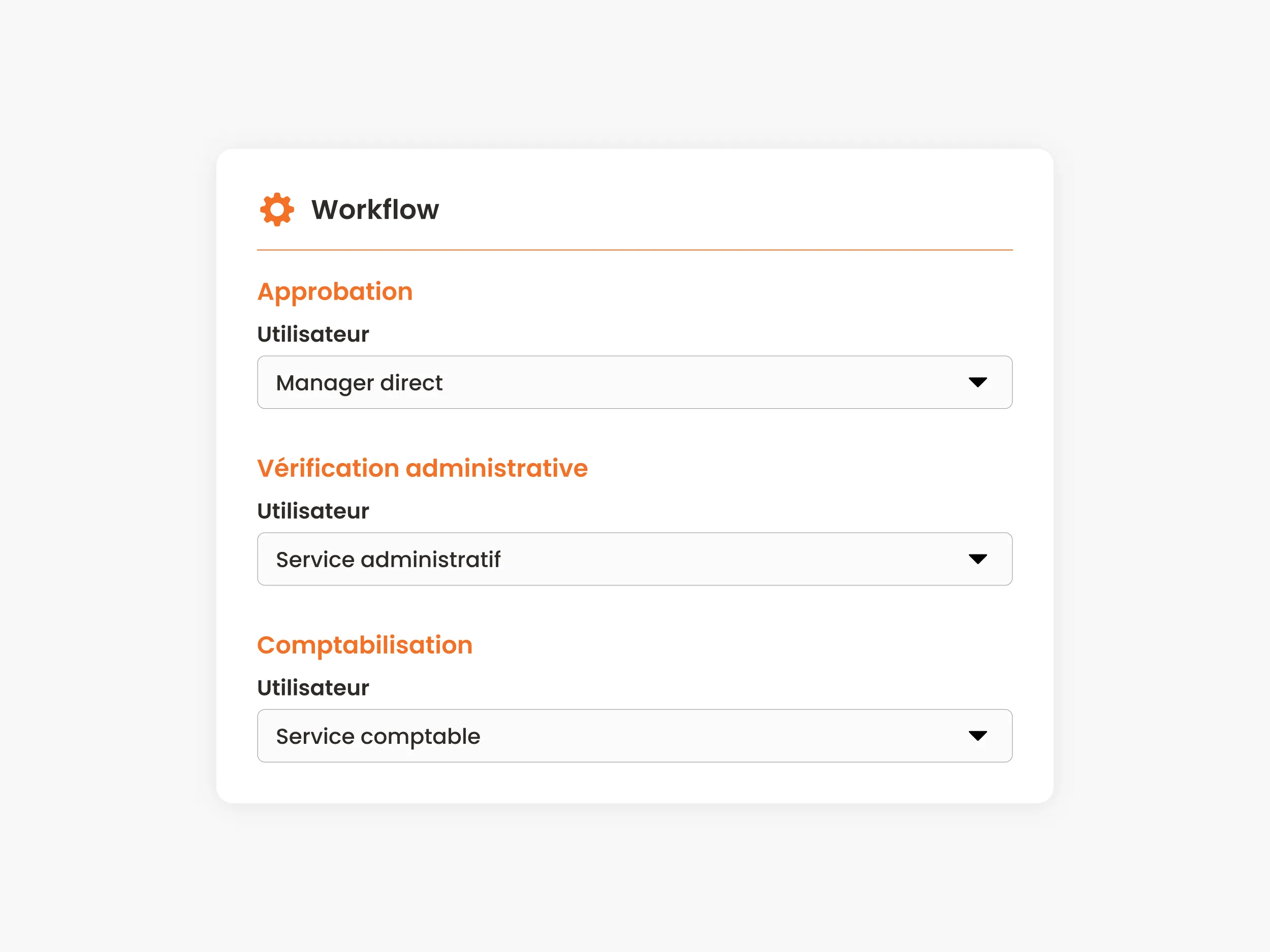Click the Utilisateur label under Vérification administrative

pos(313,510)
